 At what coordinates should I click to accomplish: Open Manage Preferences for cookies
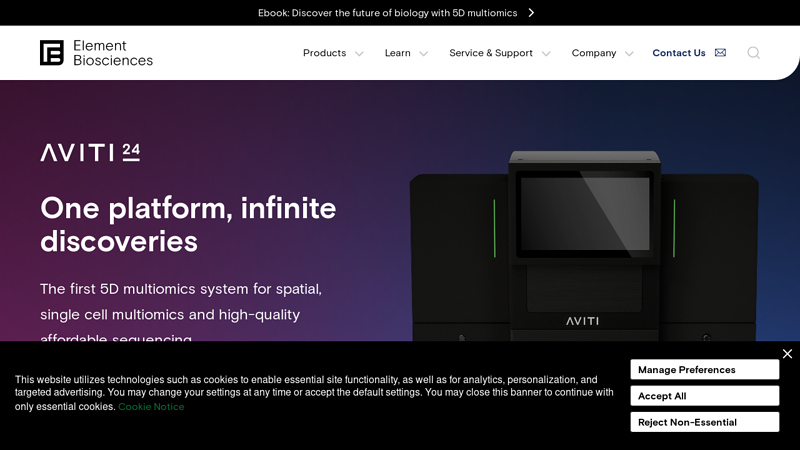tap(704, 370)
